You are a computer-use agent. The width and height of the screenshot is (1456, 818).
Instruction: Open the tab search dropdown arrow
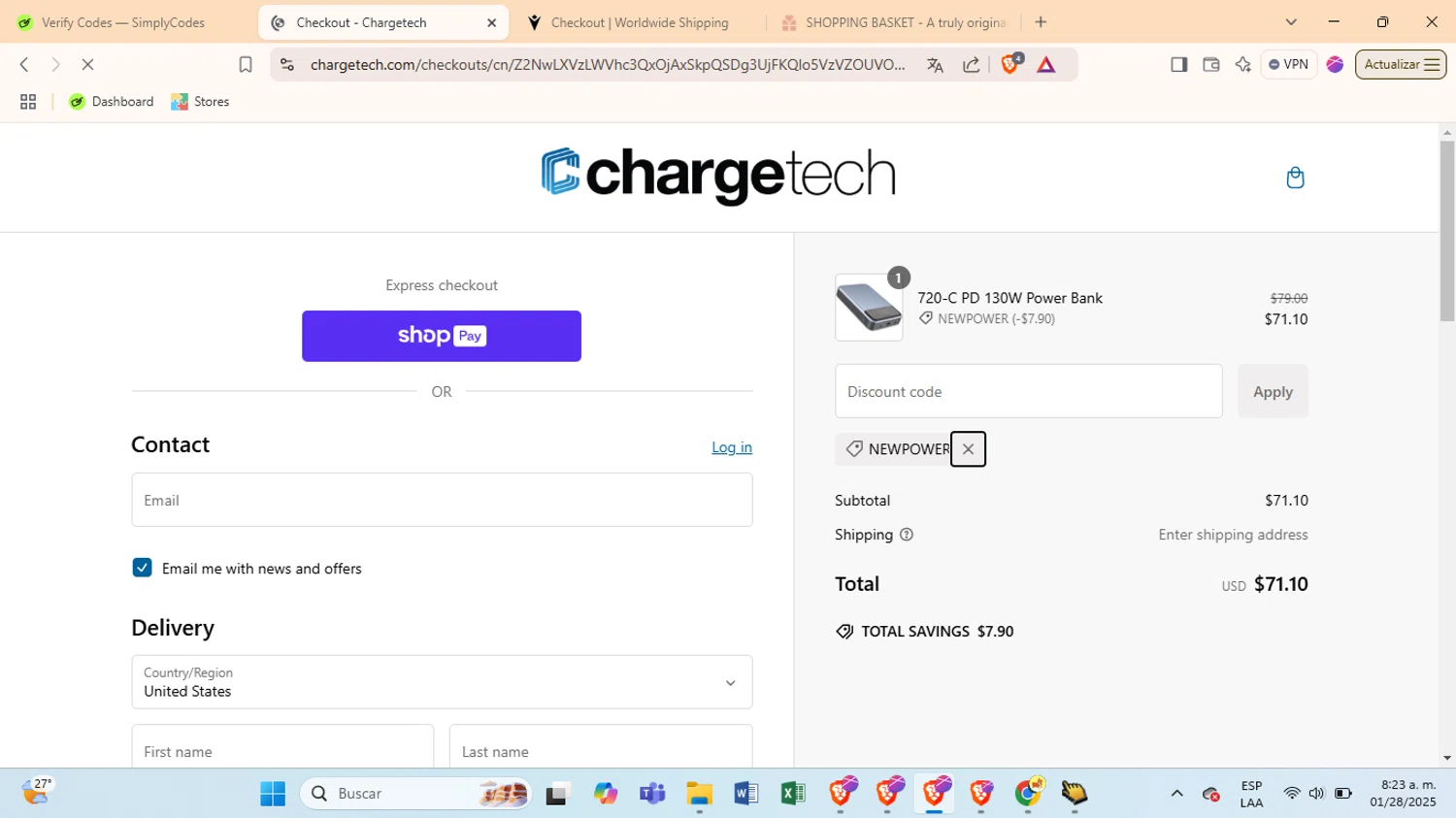[1291, 22]
